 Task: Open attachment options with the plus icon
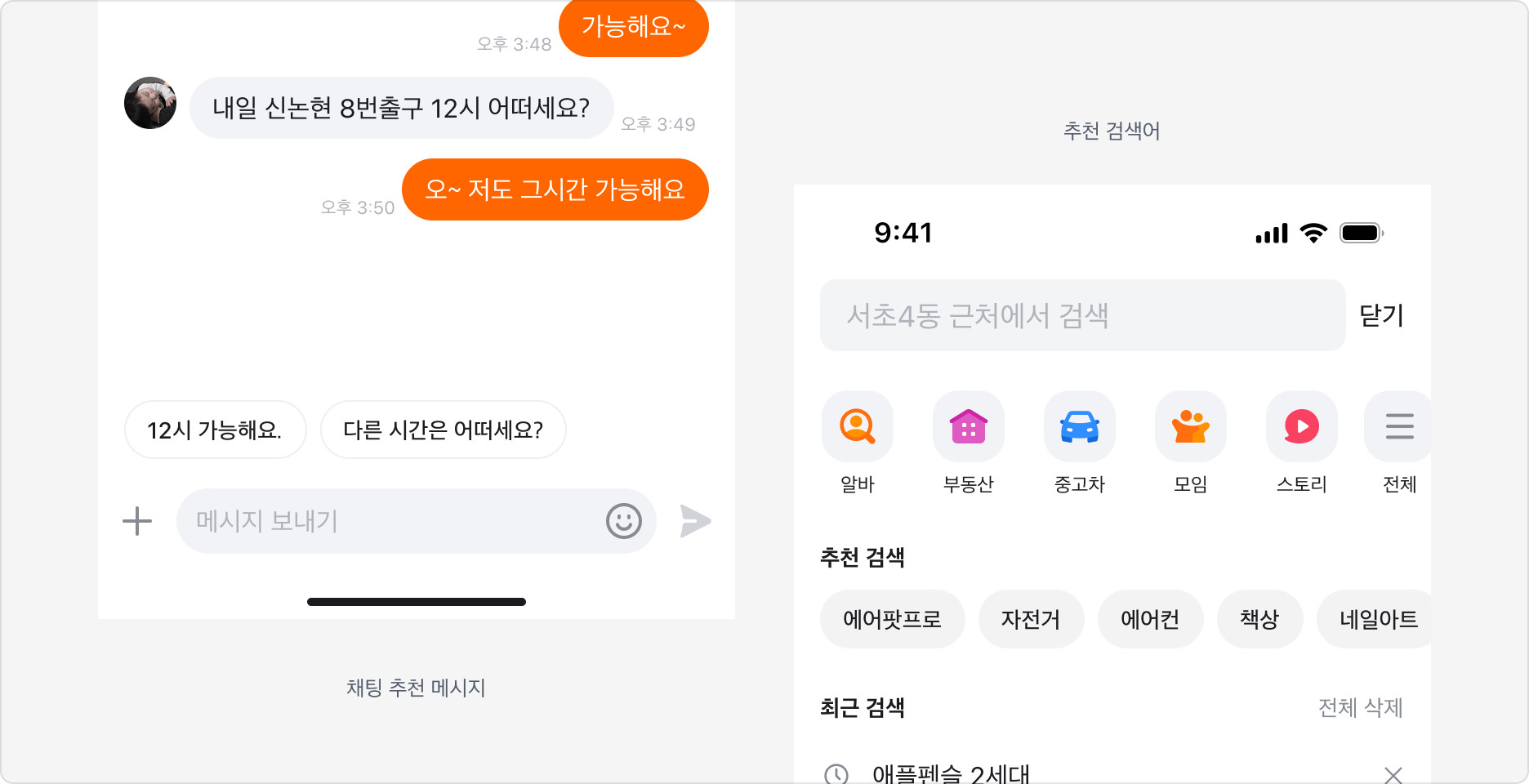(x=137, y=521)
